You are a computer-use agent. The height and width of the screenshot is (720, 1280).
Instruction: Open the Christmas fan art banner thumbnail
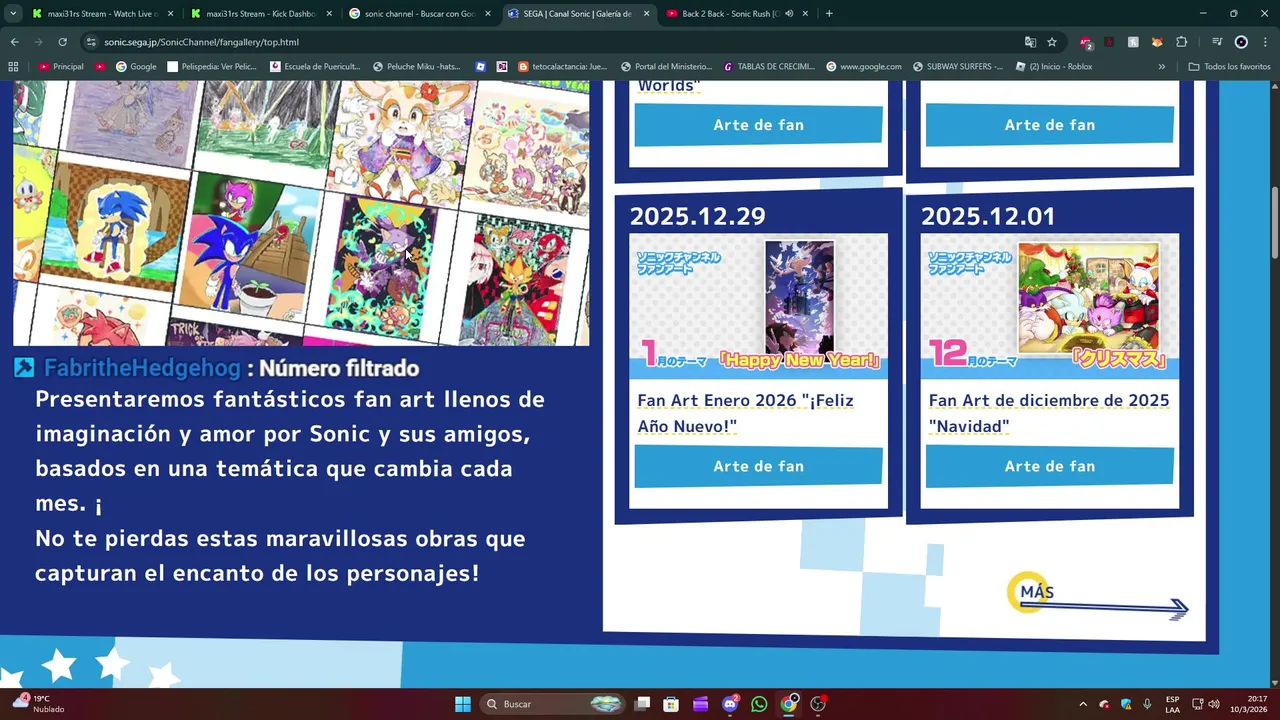tap(1050, 306)
